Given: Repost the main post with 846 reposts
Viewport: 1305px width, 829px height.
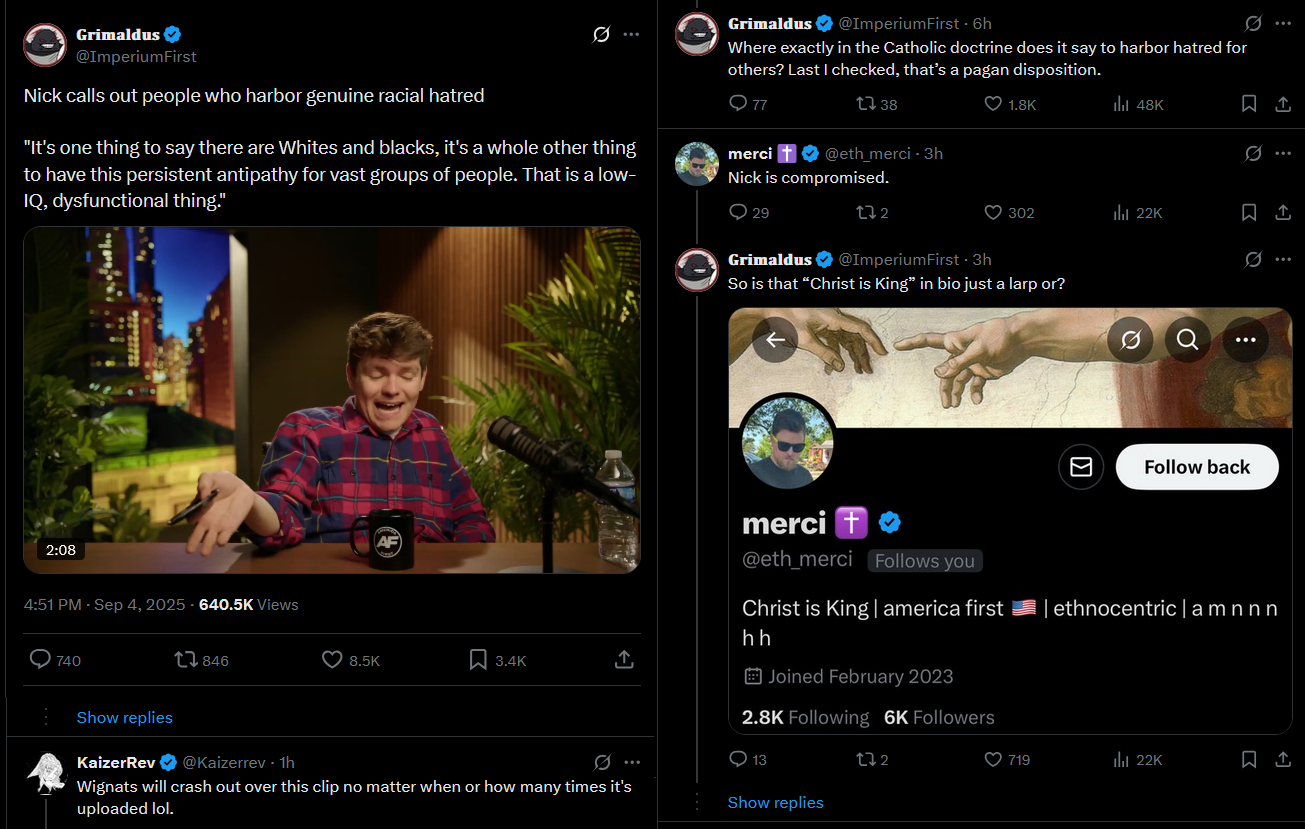Looking at the screenshot, I should [x=186, y=660].
